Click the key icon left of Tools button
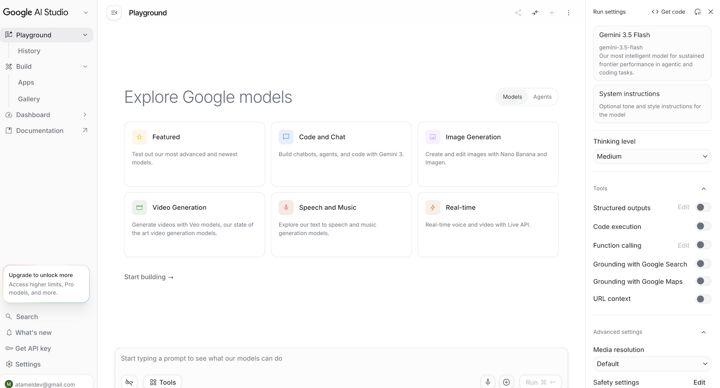Viewport: 720px width, 388px height. (129, 382)
